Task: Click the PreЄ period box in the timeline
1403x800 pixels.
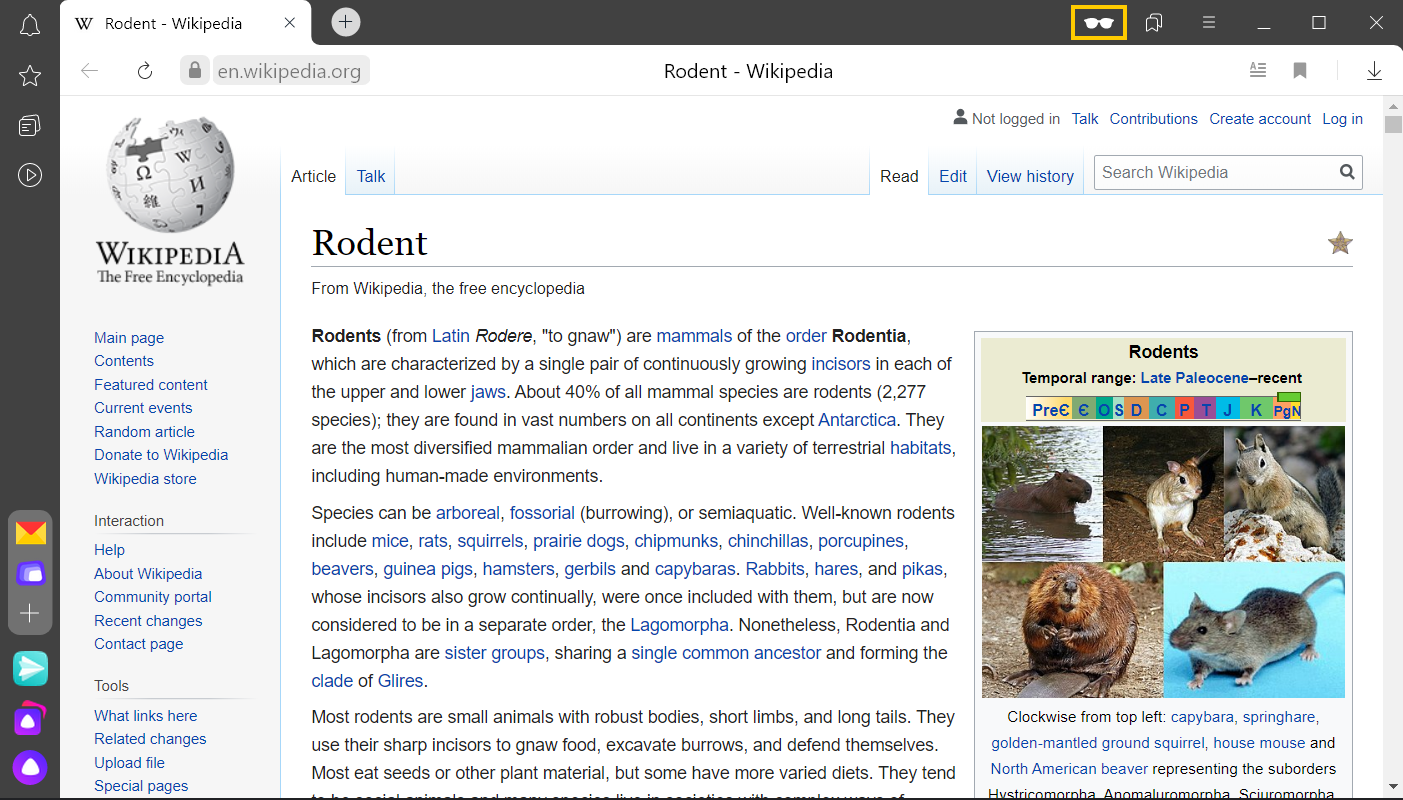Action: (x=1049, y=409)
